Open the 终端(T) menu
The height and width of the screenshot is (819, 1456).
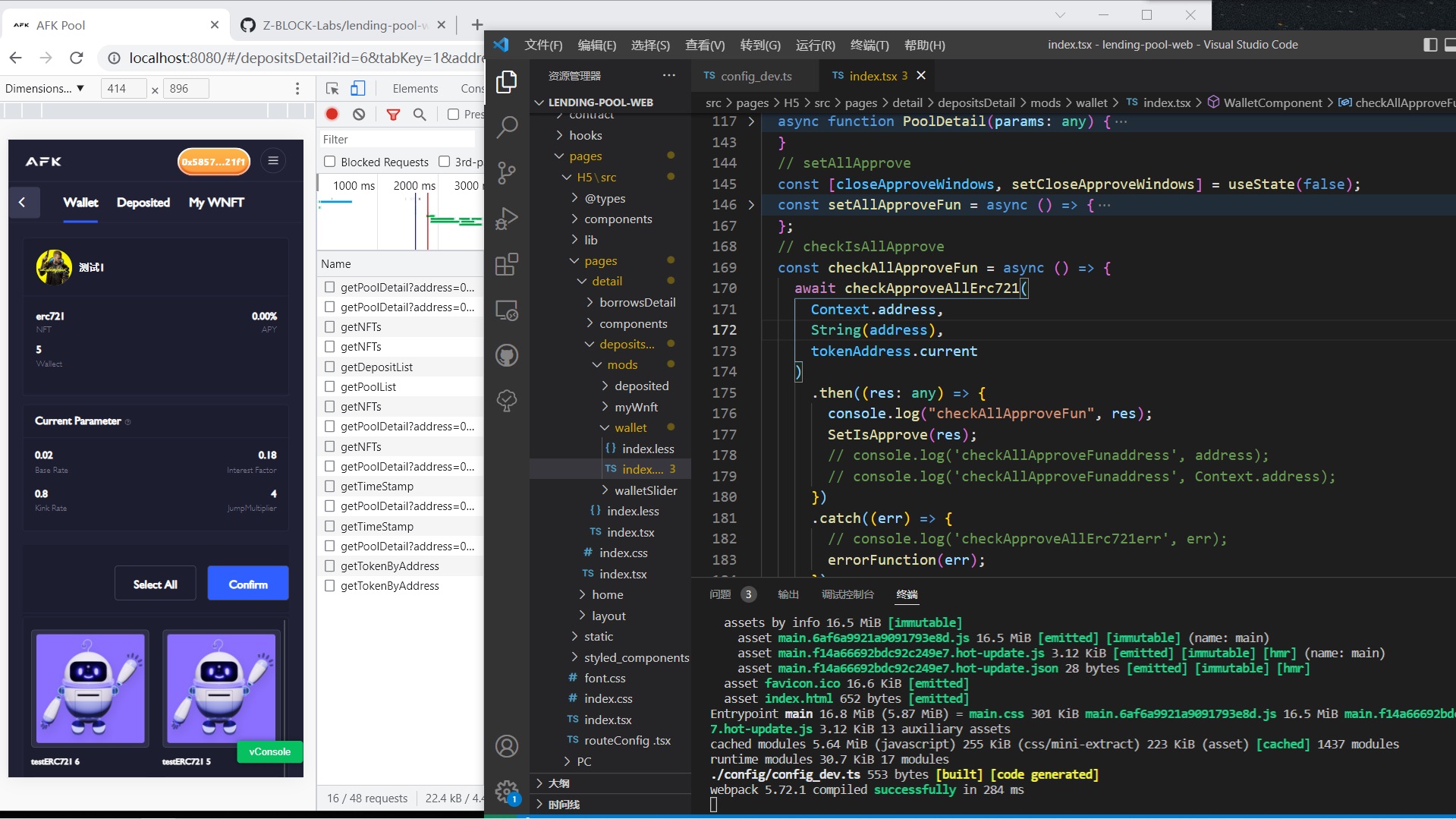tap(870, 45)
